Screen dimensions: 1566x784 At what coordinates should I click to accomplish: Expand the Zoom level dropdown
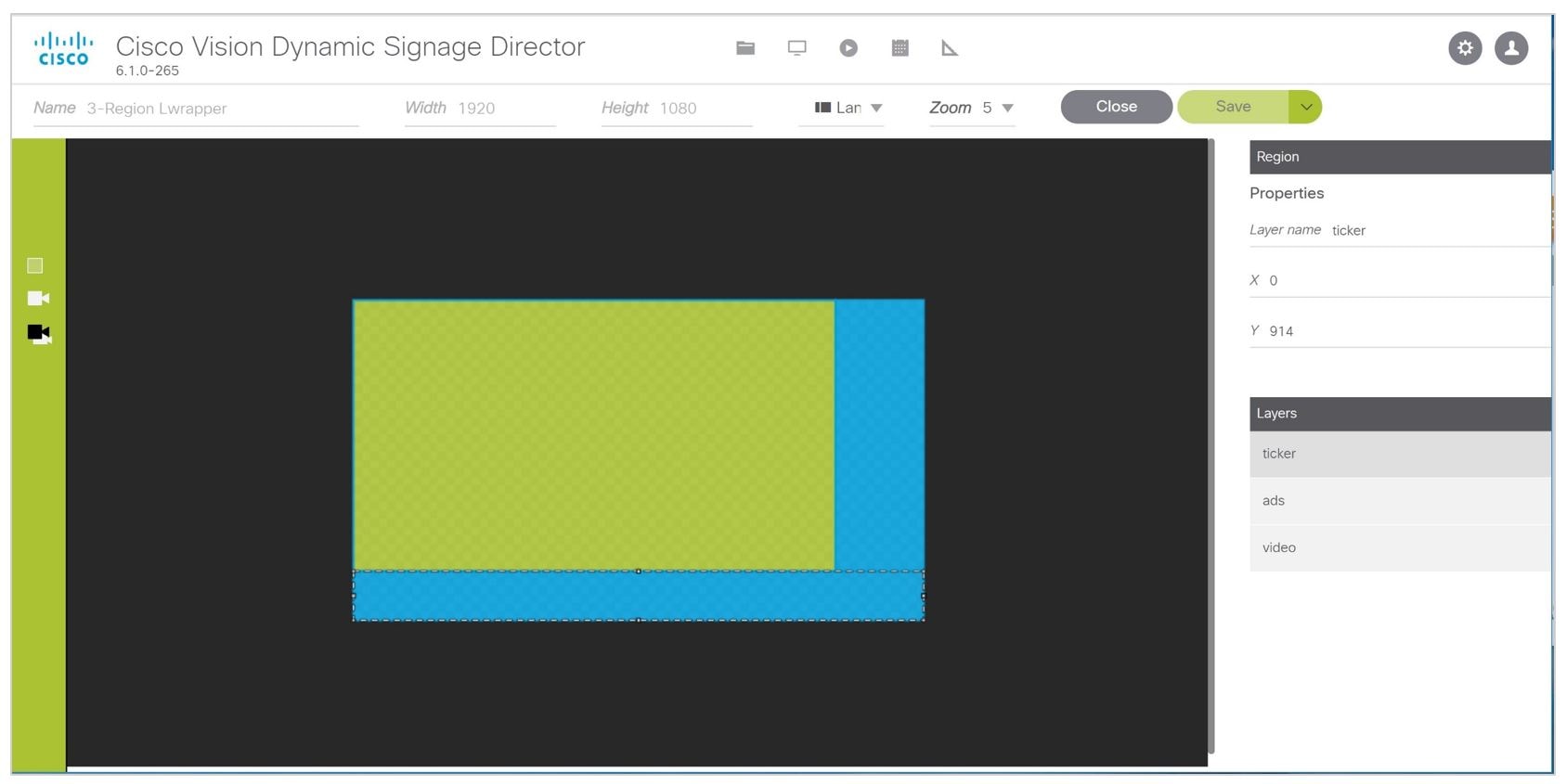(x=997, y=108)
